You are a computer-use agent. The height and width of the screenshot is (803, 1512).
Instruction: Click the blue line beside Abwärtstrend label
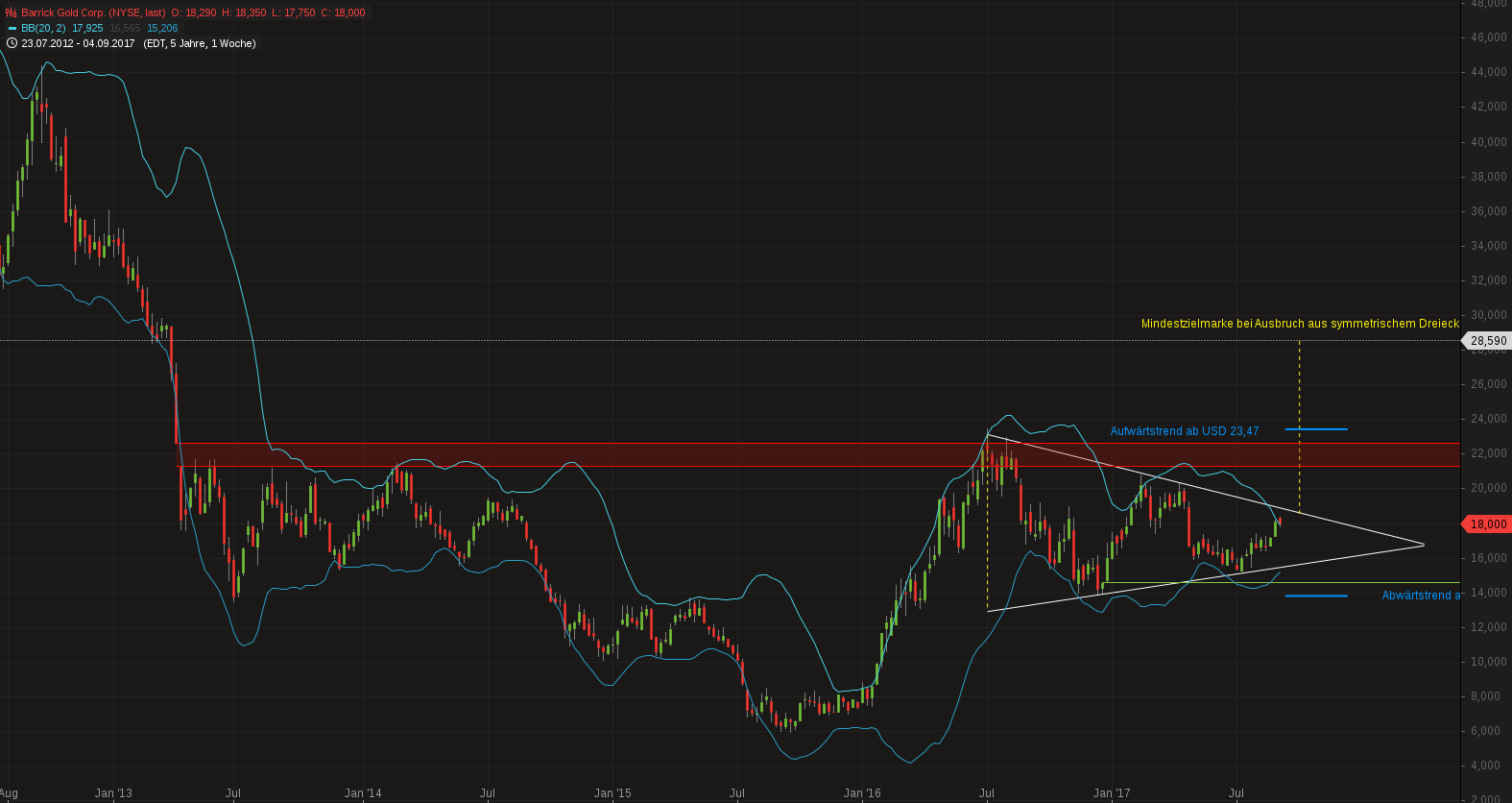tap(1315, 596)
